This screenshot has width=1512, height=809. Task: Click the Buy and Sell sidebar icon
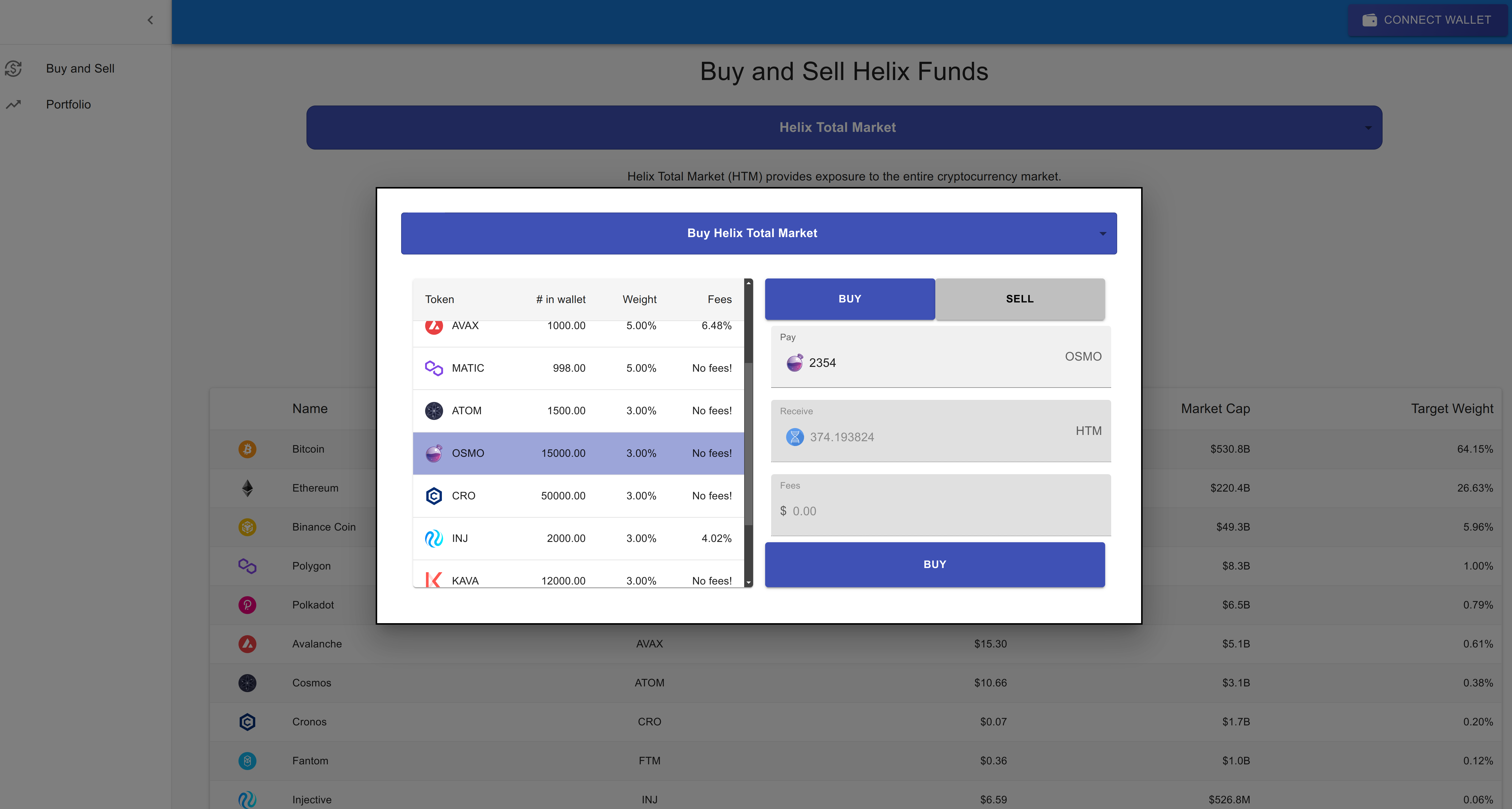click(x=13, y=69)
